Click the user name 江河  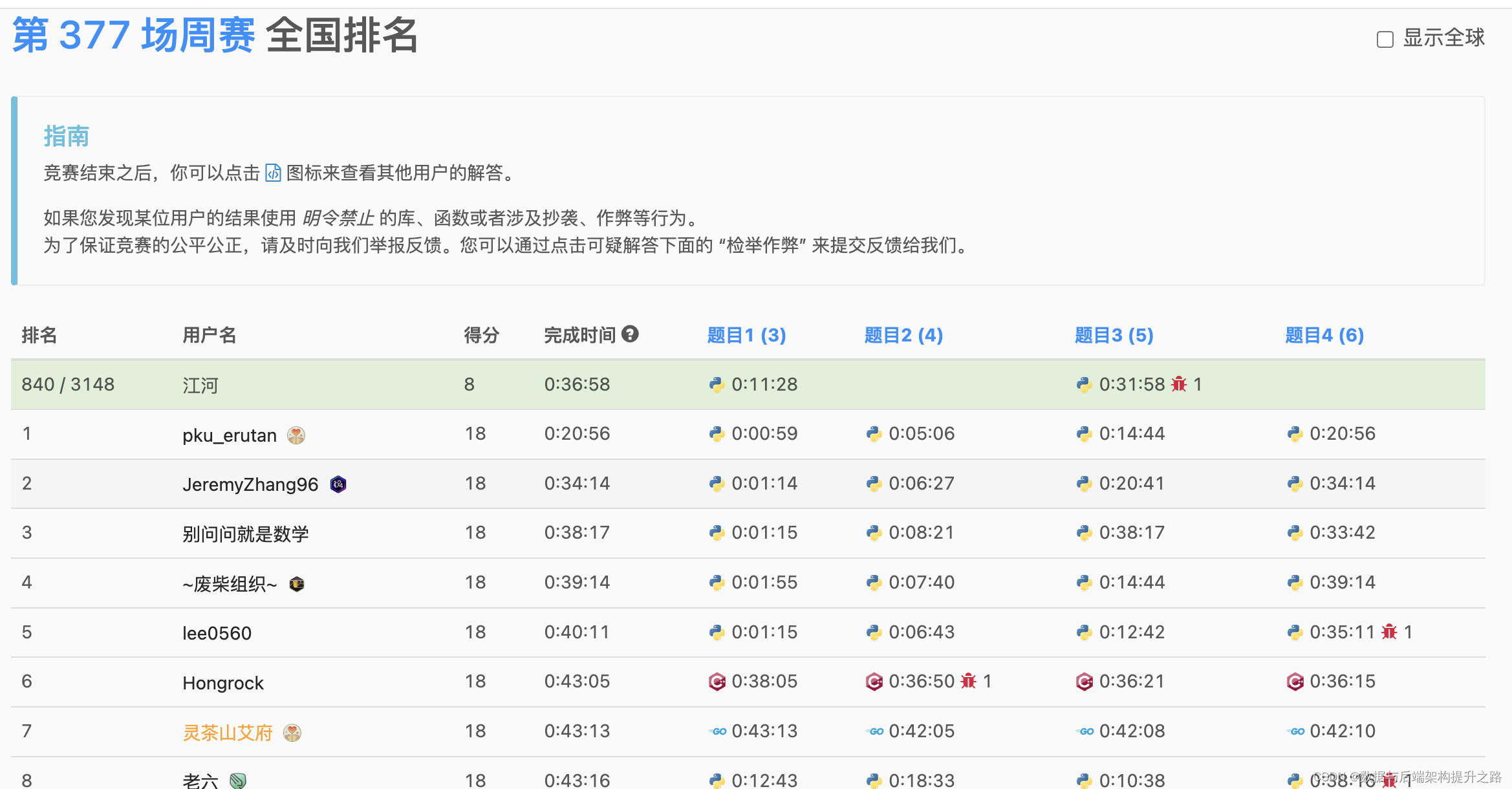(x=200, y=385)
